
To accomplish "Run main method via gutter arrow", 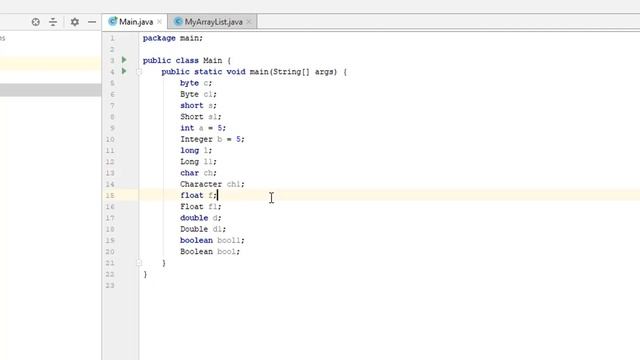I will click(x=124, y=71).
